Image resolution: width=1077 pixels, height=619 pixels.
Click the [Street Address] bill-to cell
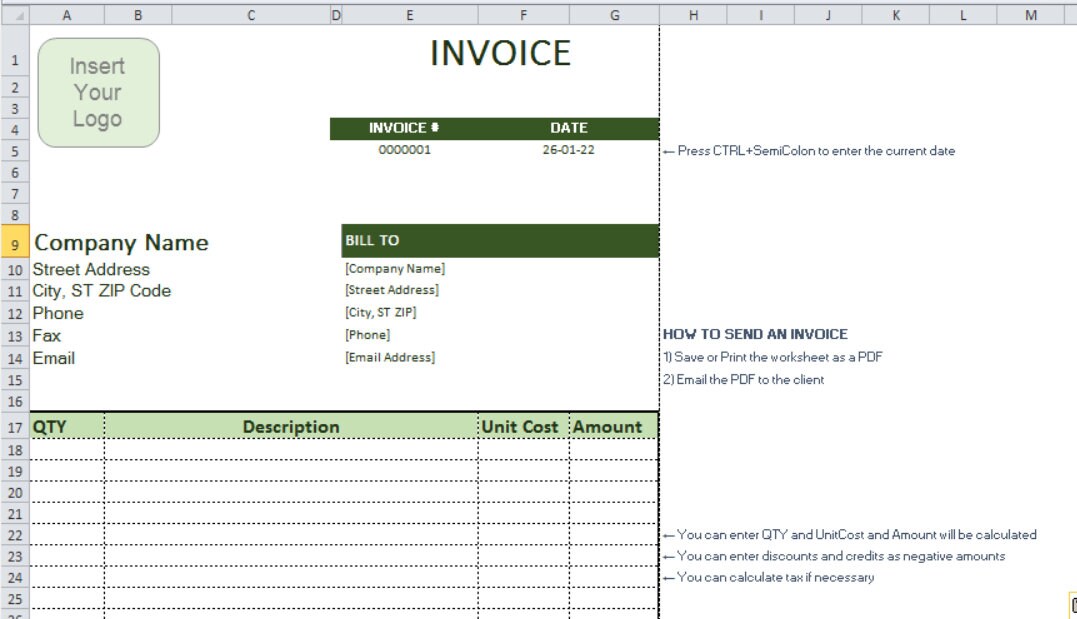392,290
